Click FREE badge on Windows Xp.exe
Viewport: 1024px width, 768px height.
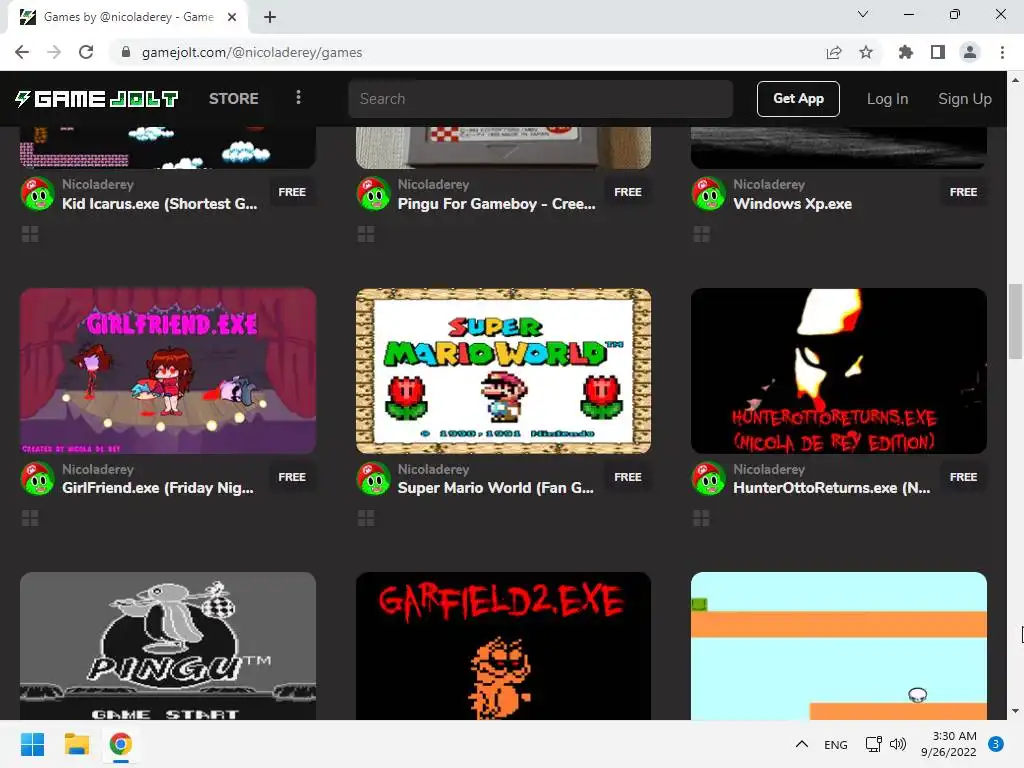click(963, 192)
